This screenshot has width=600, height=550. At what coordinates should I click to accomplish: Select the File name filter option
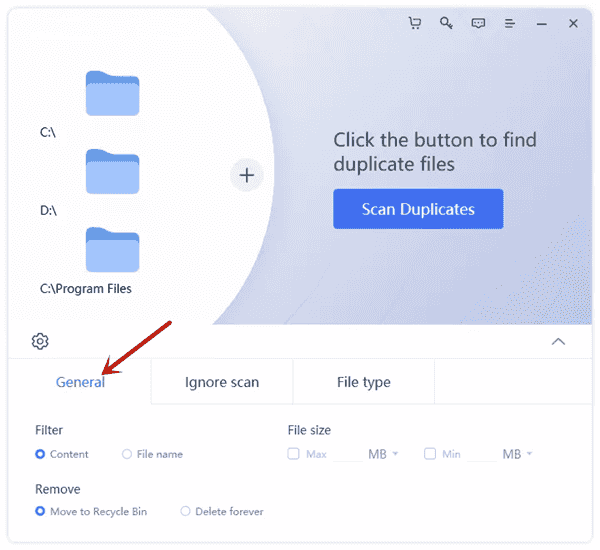(x=127, y=454)
